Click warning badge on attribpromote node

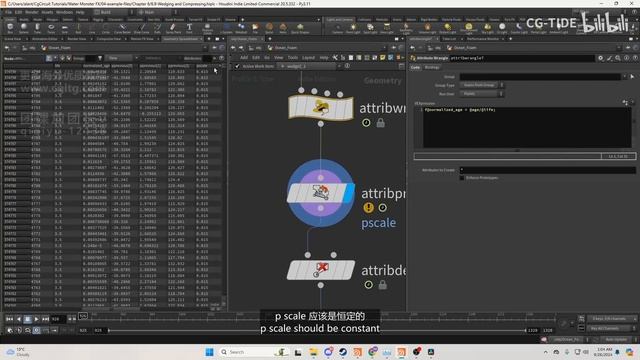click(x=368, y=207)
